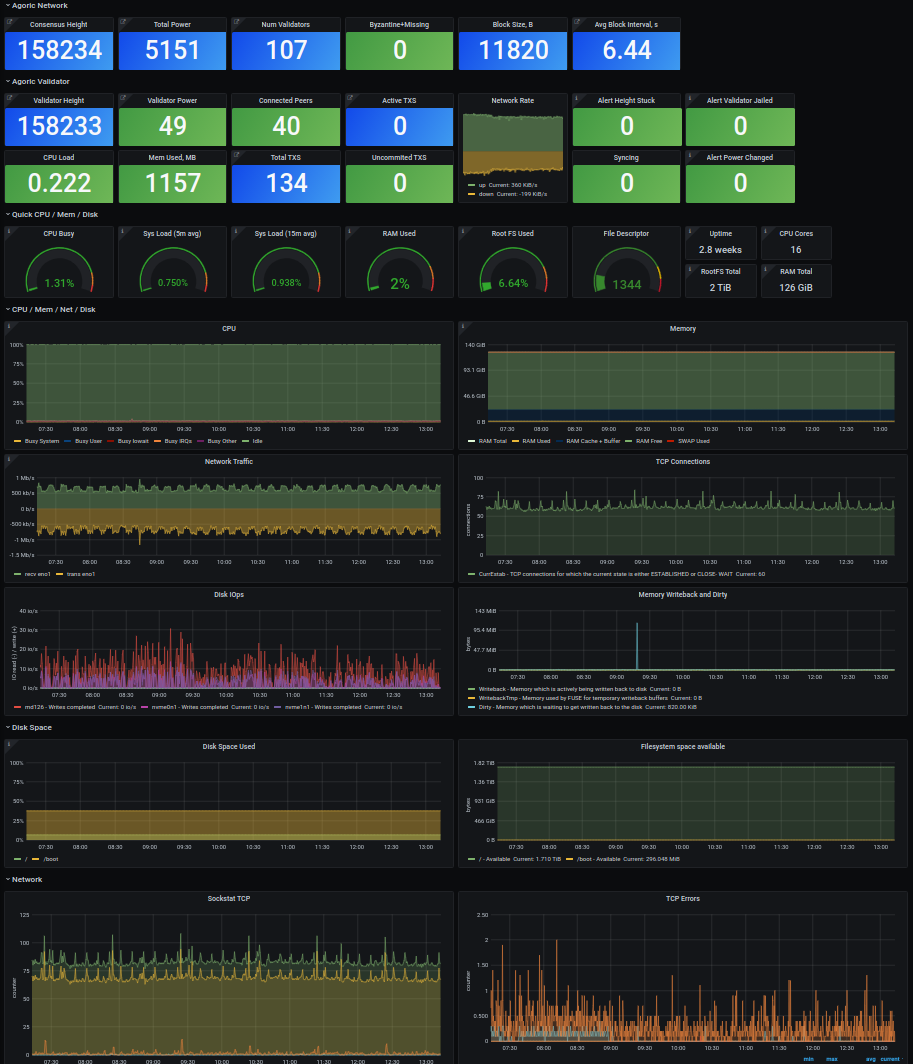Show info icon on CPU Cores panel
Image resolution: width=913 pixels, height=1064 pixels.
(766, 231)
